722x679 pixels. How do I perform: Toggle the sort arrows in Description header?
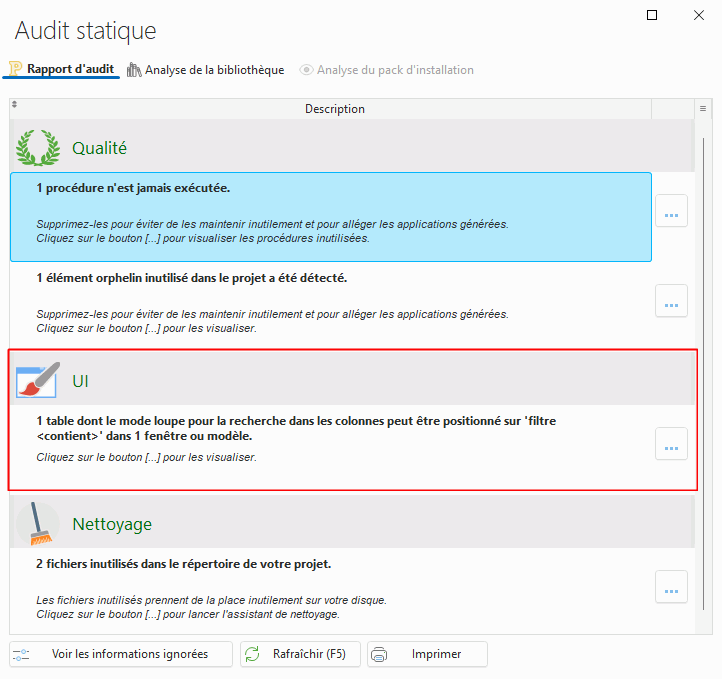coord(14,104)
